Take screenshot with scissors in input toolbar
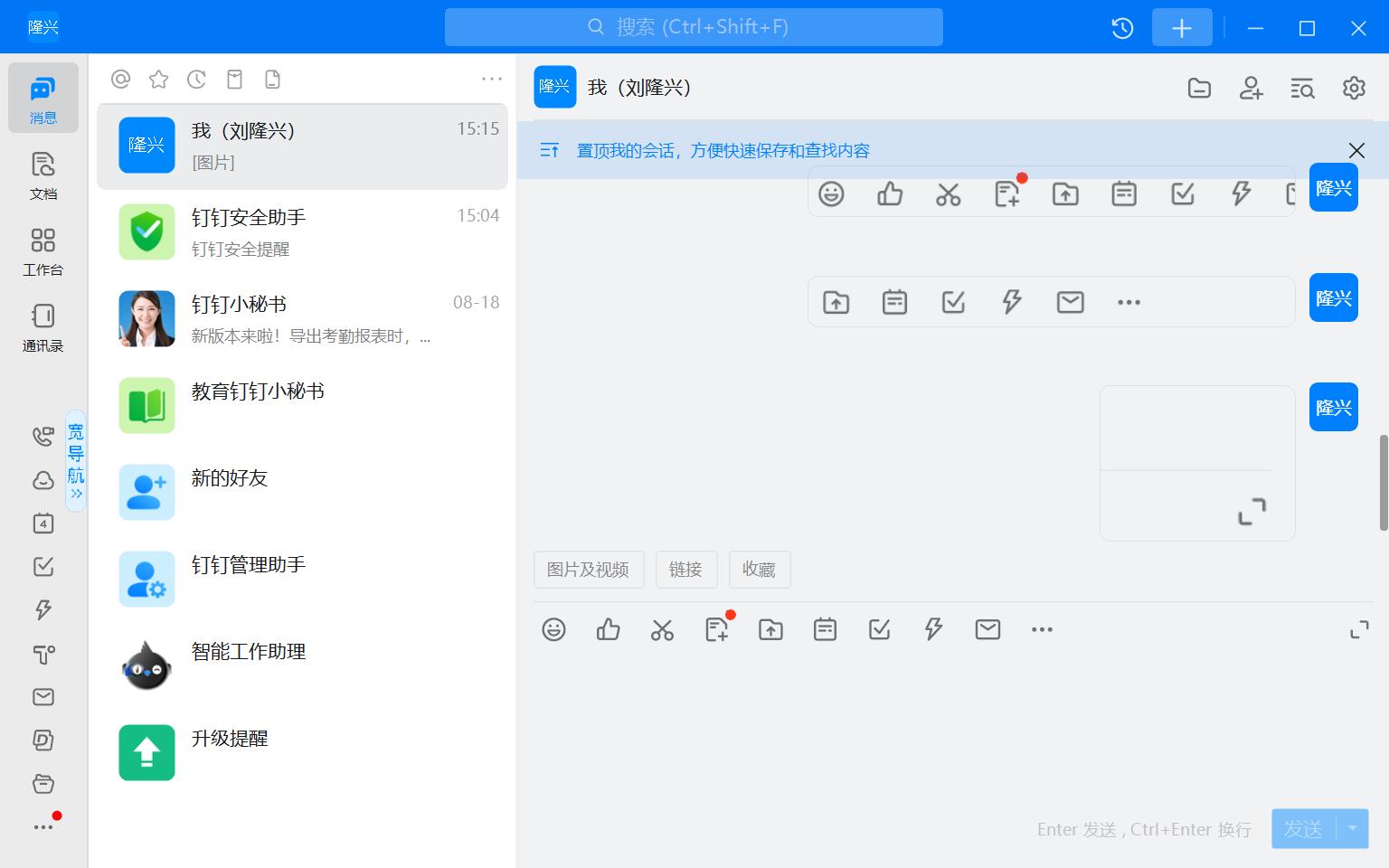Viewport: 1389px width, 868px height. 662,629
